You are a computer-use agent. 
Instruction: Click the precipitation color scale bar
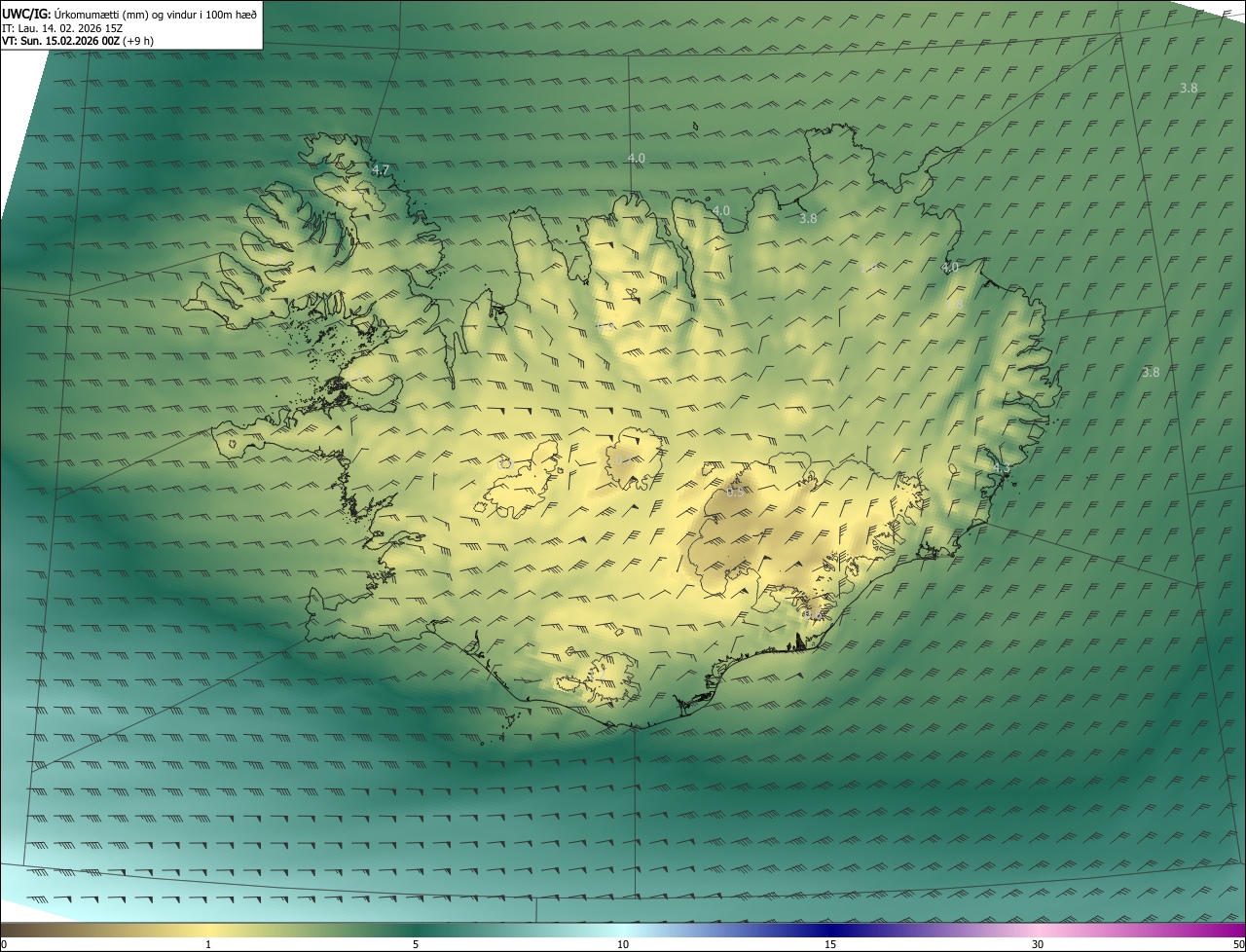(623, 930)
